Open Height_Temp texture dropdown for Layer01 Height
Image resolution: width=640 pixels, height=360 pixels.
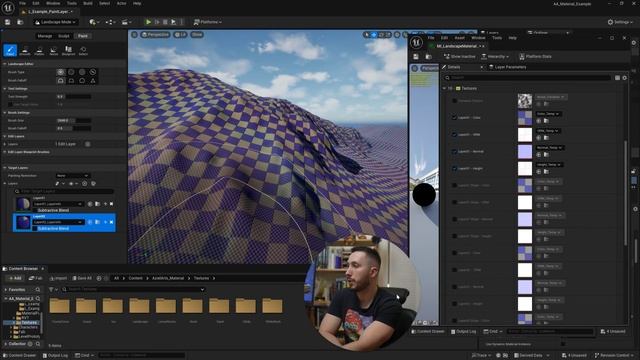549,164
